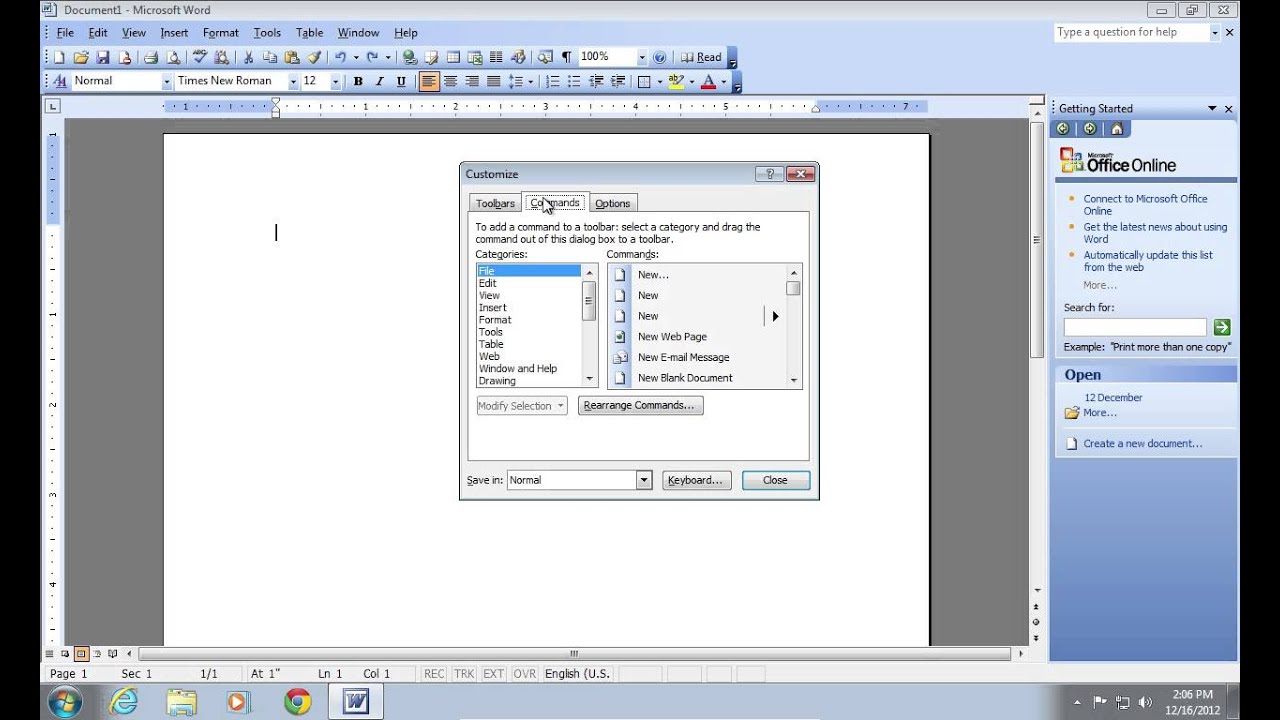The height and width of the screenshot is (720, 1280).
Task: Select New Web Page command
Action: point(672,337)
